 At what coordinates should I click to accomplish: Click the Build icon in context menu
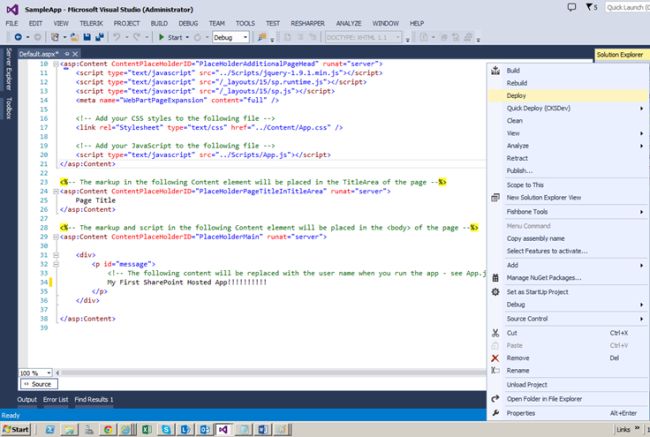pyautogui.click(x=496, y=70)
